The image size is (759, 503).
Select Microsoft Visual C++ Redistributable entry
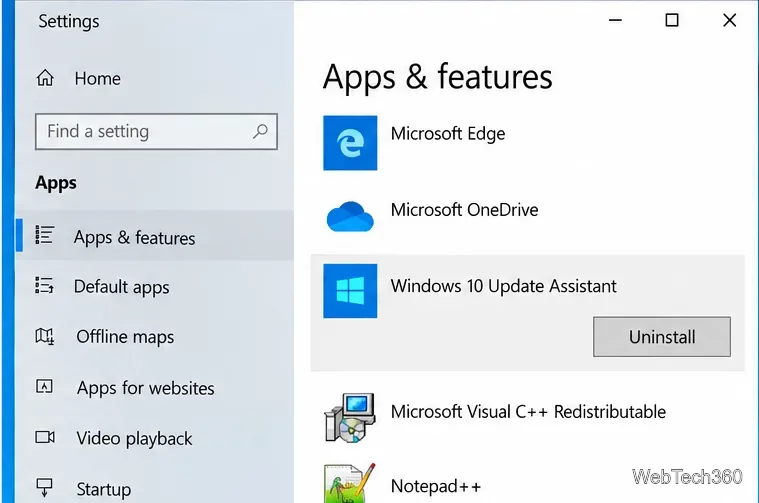pyautogui.click(x=528, y=412)
